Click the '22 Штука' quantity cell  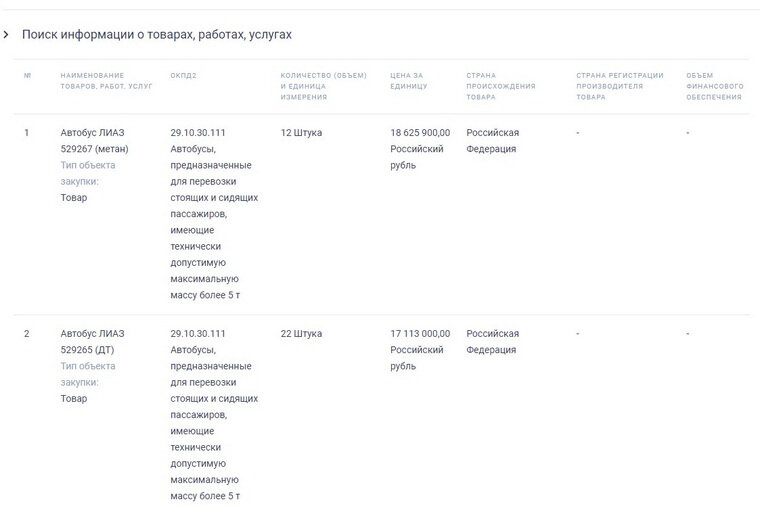[301, 333]
